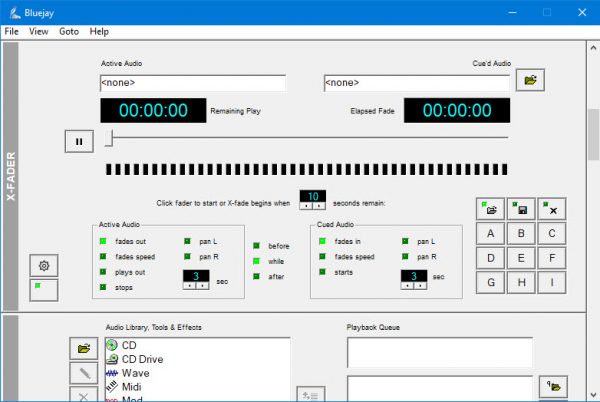Enable the before timing option
Image resolution: width=600 pixels, height=402 pixels.
tap(256, 246)
